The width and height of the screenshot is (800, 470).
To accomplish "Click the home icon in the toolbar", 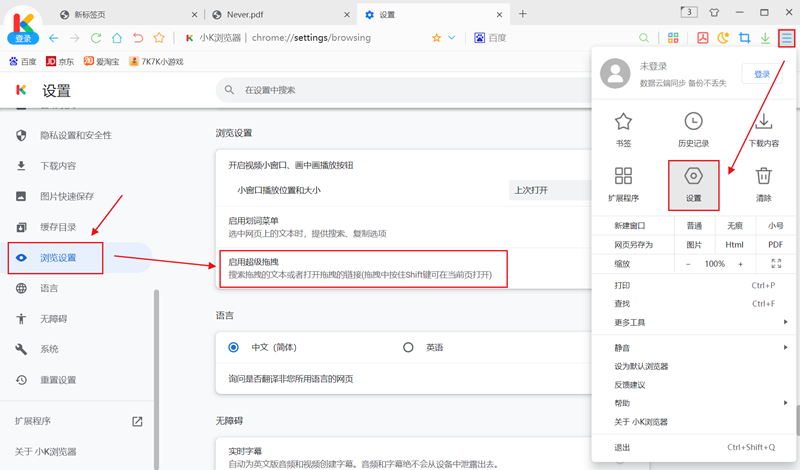I will coord(117,38).
